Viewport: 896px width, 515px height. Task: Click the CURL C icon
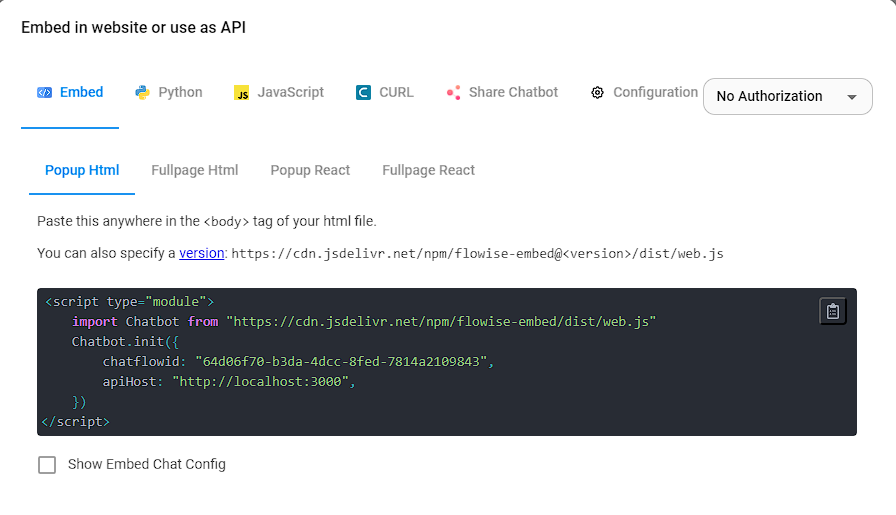pyautogui.click(x=363, y=93)
